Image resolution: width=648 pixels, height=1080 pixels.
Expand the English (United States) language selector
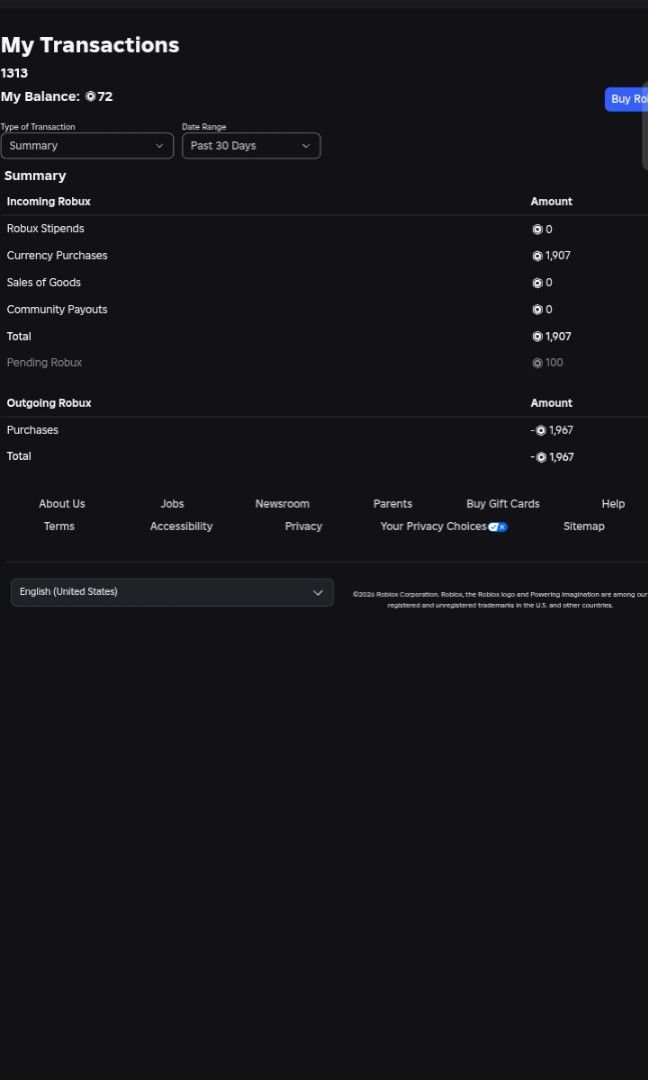pyautogui.click(x=172, y=592)
